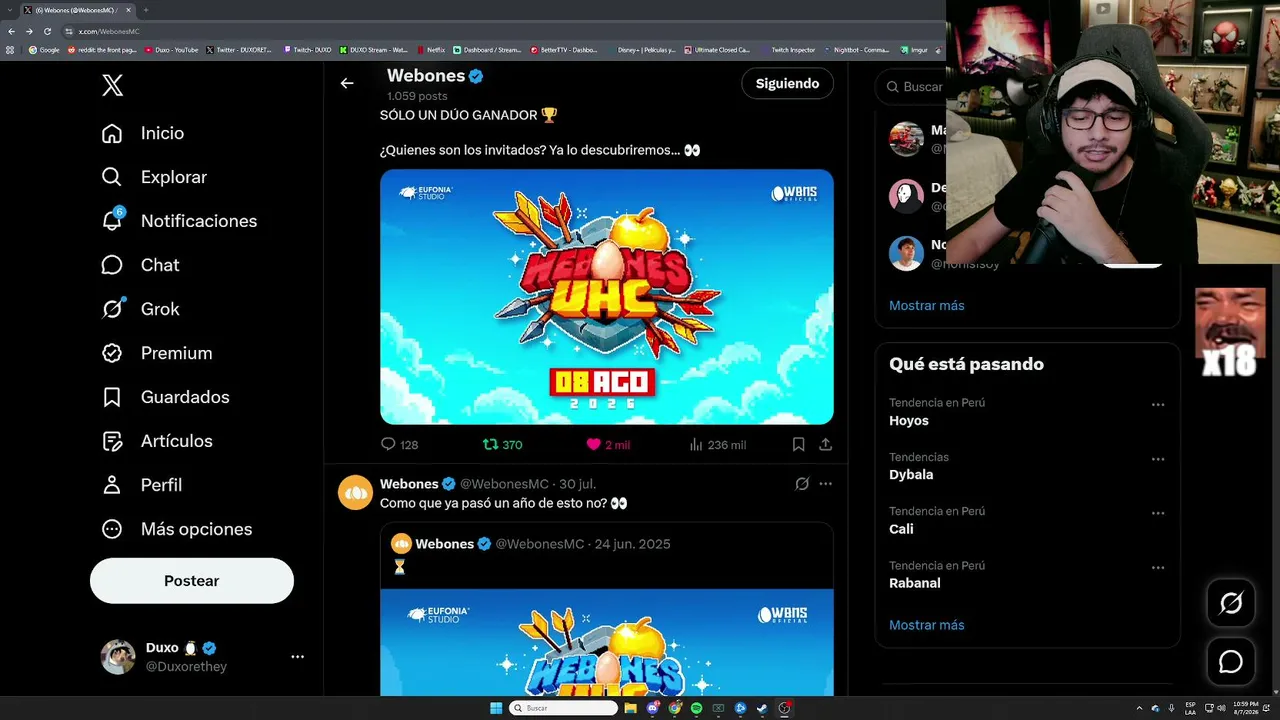Open the Premium sidebar item

click(x=157, y=353)
